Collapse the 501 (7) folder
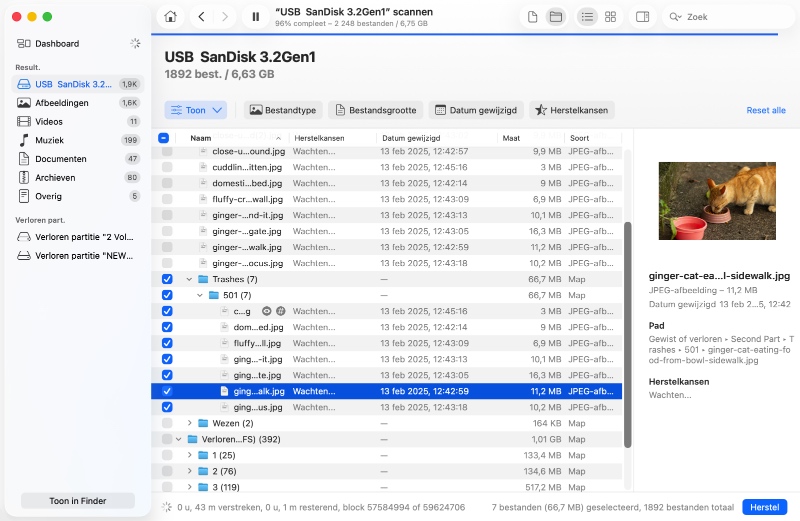Viewport: 800px width, 521px height. pyautogui.click(x=200, y=295)
